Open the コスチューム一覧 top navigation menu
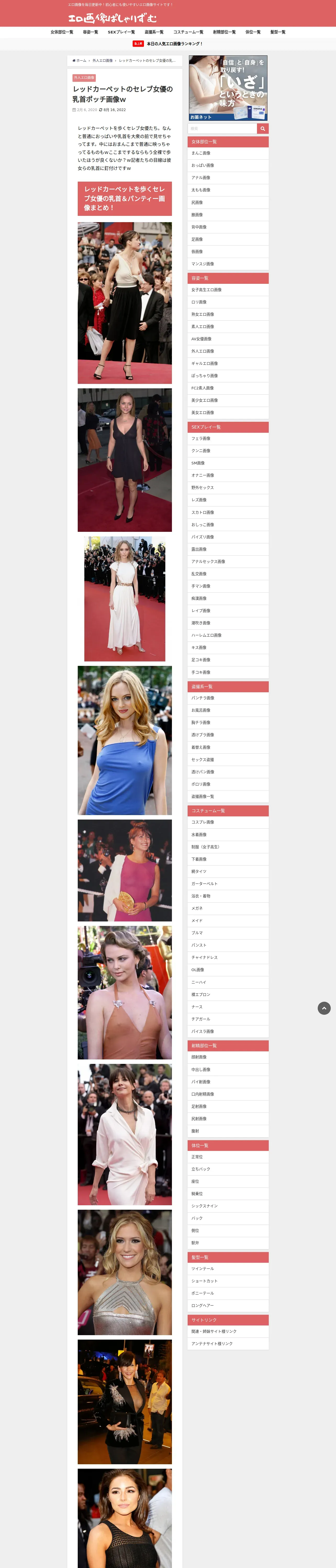The image size is (336, 1568). click(x=188, y=32)
